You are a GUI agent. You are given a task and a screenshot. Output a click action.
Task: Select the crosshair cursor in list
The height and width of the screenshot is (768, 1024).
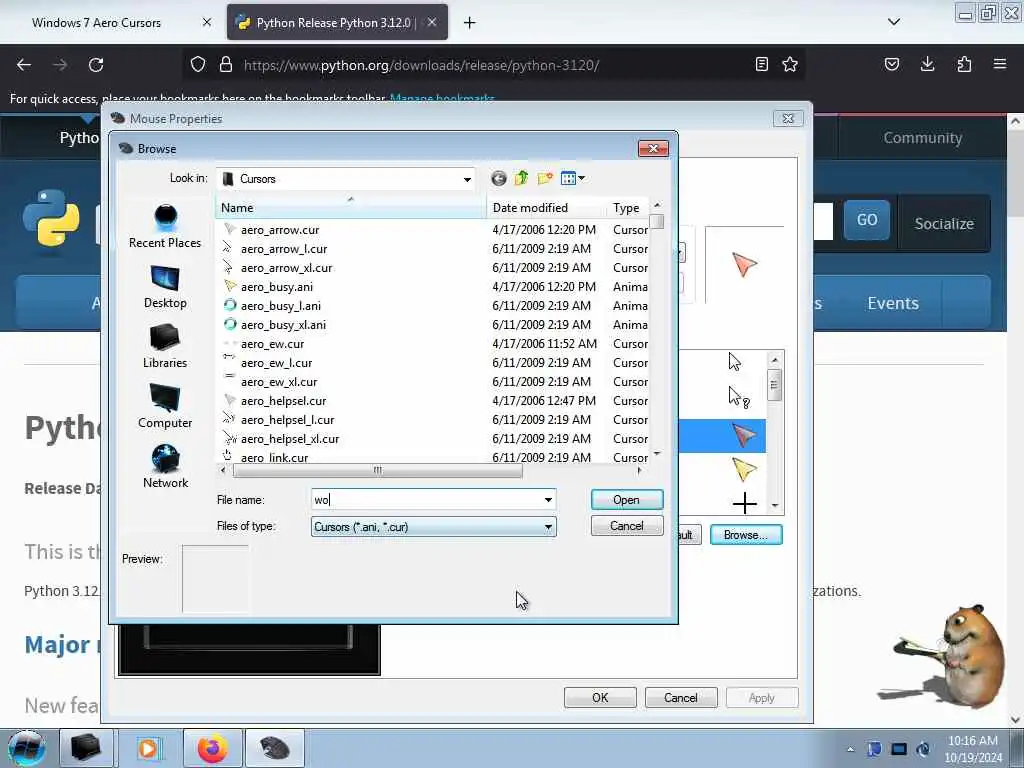(744, 503)
